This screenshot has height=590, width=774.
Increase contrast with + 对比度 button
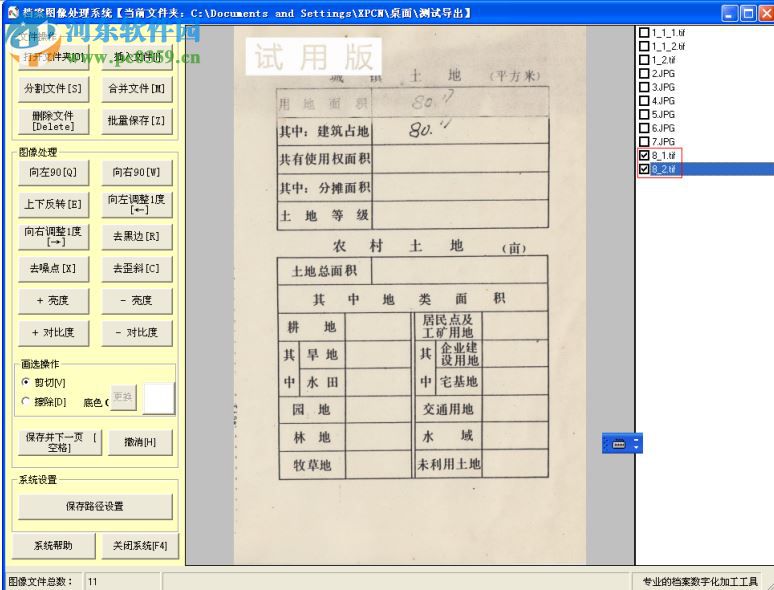tap(53, 333)
